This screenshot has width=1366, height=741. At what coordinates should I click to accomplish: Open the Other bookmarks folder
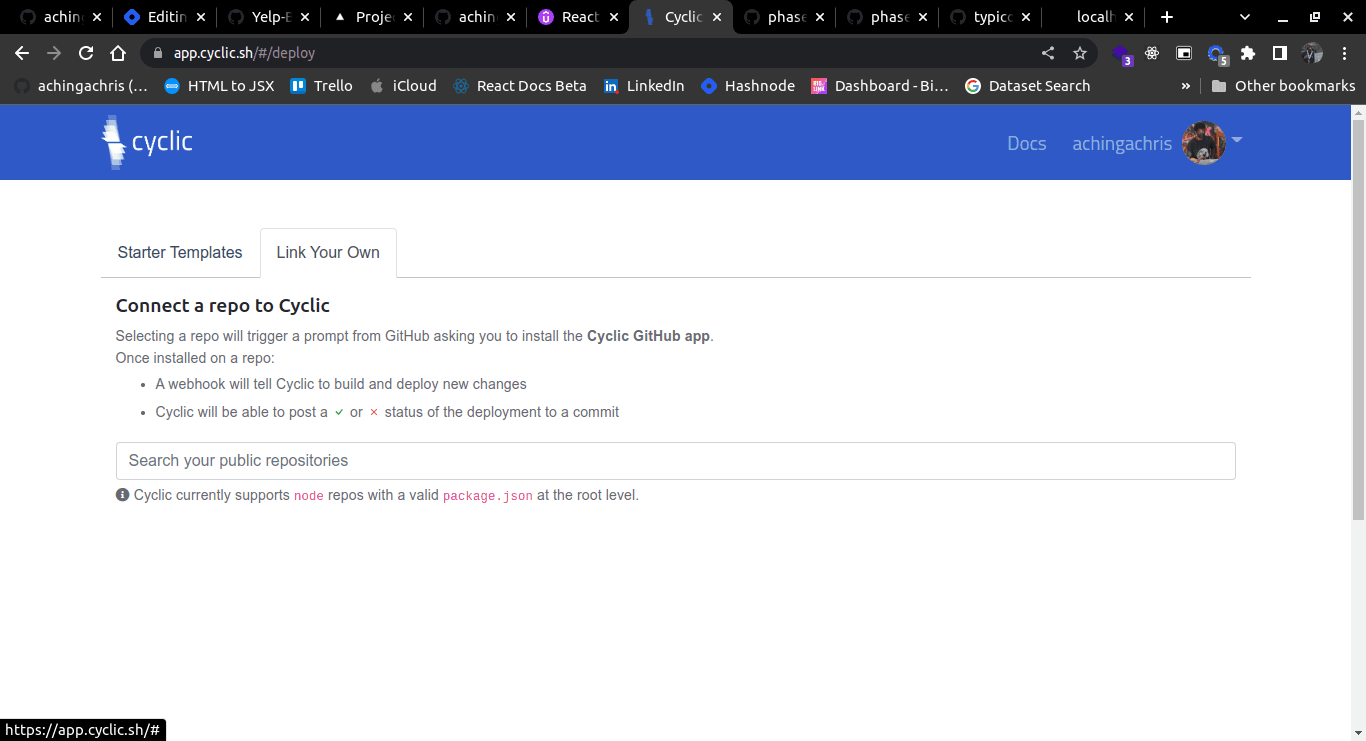[1283, 86]
